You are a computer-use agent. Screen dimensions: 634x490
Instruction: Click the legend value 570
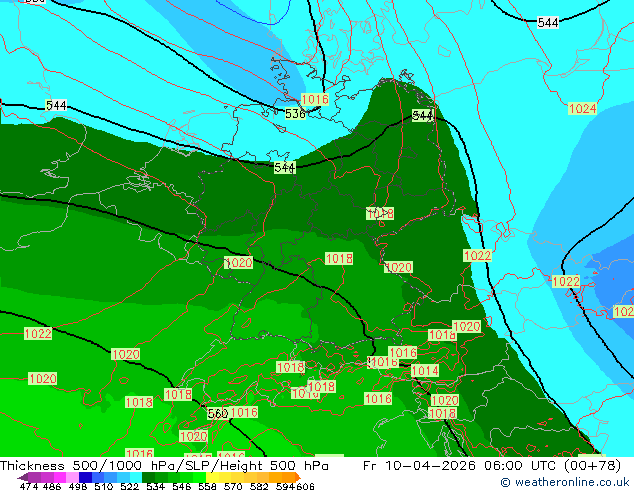point(233,486)
